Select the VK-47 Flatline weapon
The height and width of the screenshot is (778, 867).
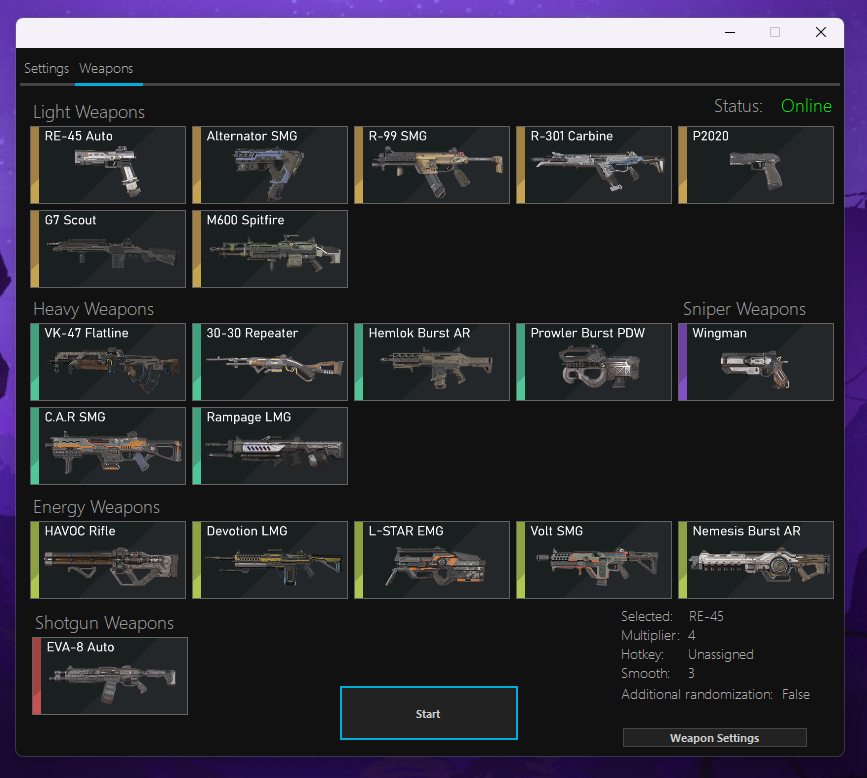110,362
